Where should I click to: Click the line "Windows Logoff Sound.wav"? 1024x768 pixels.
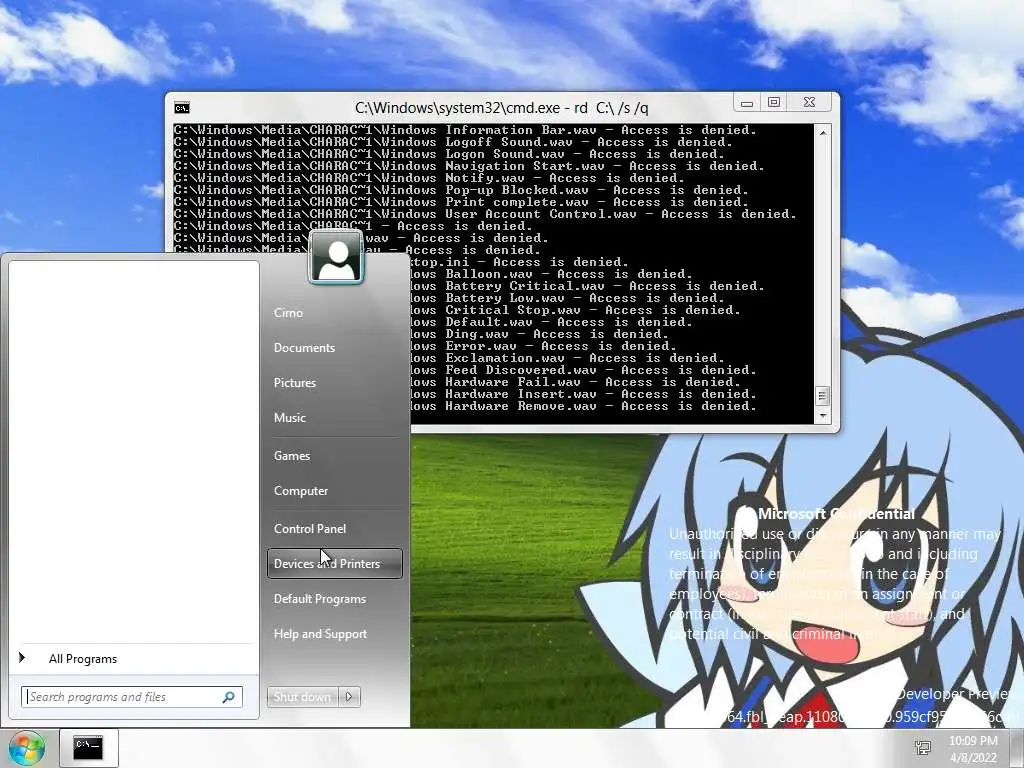coord(453,142)
